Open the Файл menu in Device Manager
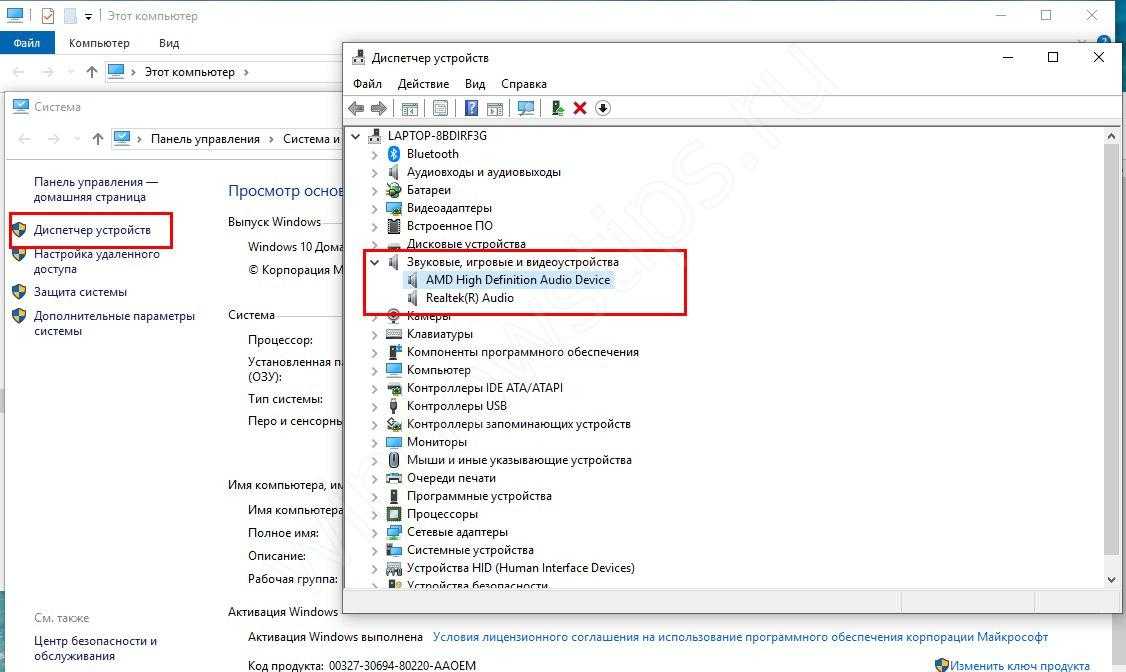The height and width of the screenshot is (672, 1126). (x=367, y=84)
